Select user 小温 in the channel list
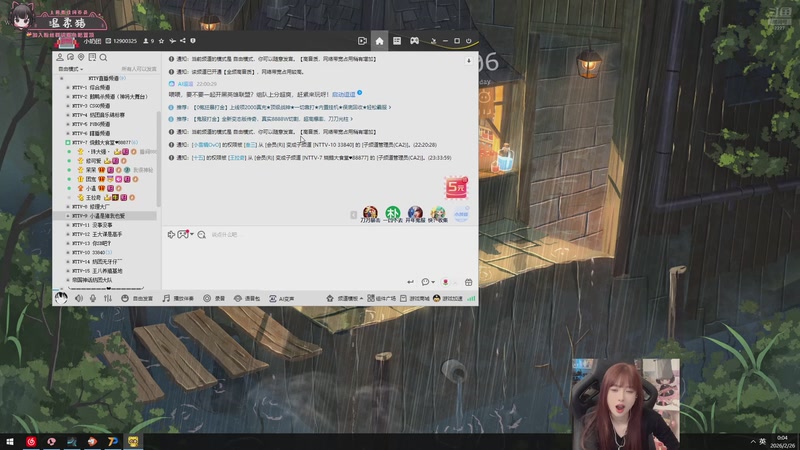The height and width of the screenshot is (450, 800). click(105, 188)
